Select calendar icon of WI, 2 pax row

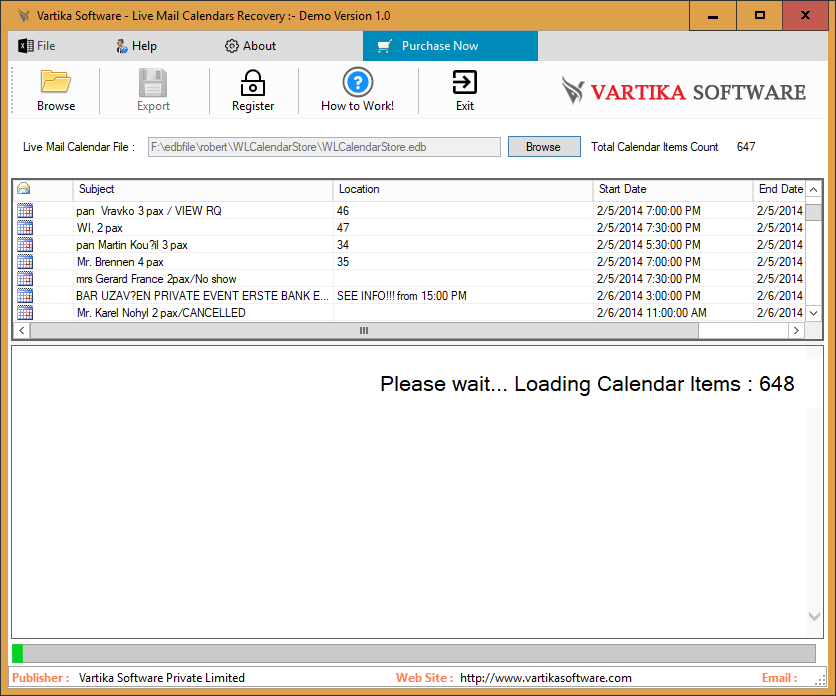coord(25,228)
